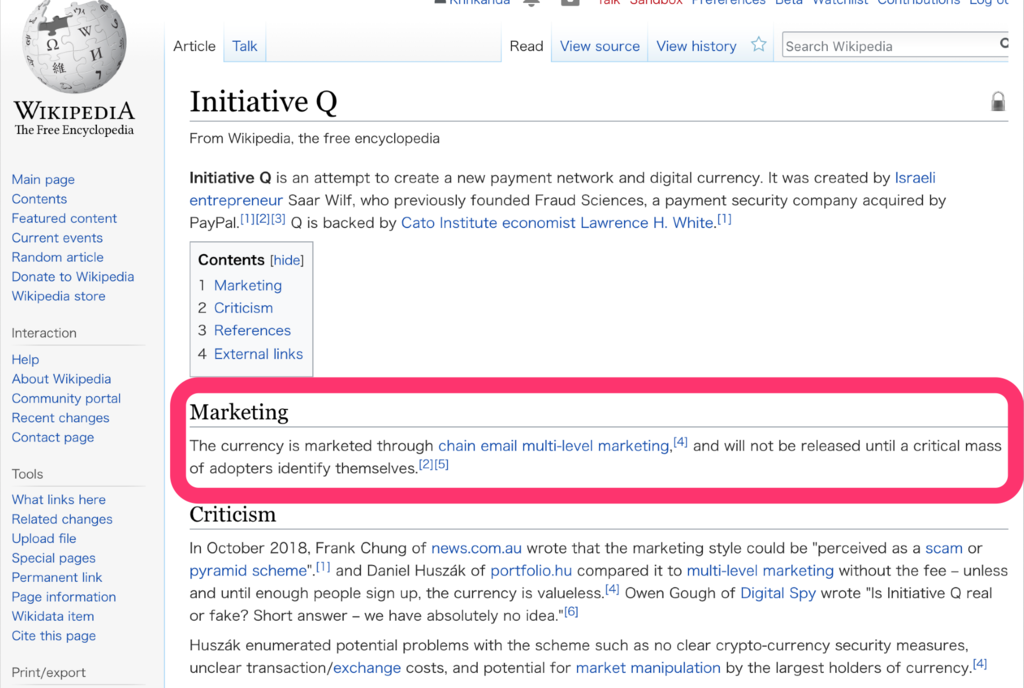Switch to the Talk tab
The height and width of the screenshot is (688, 1024).
click(x=245, y=46)
